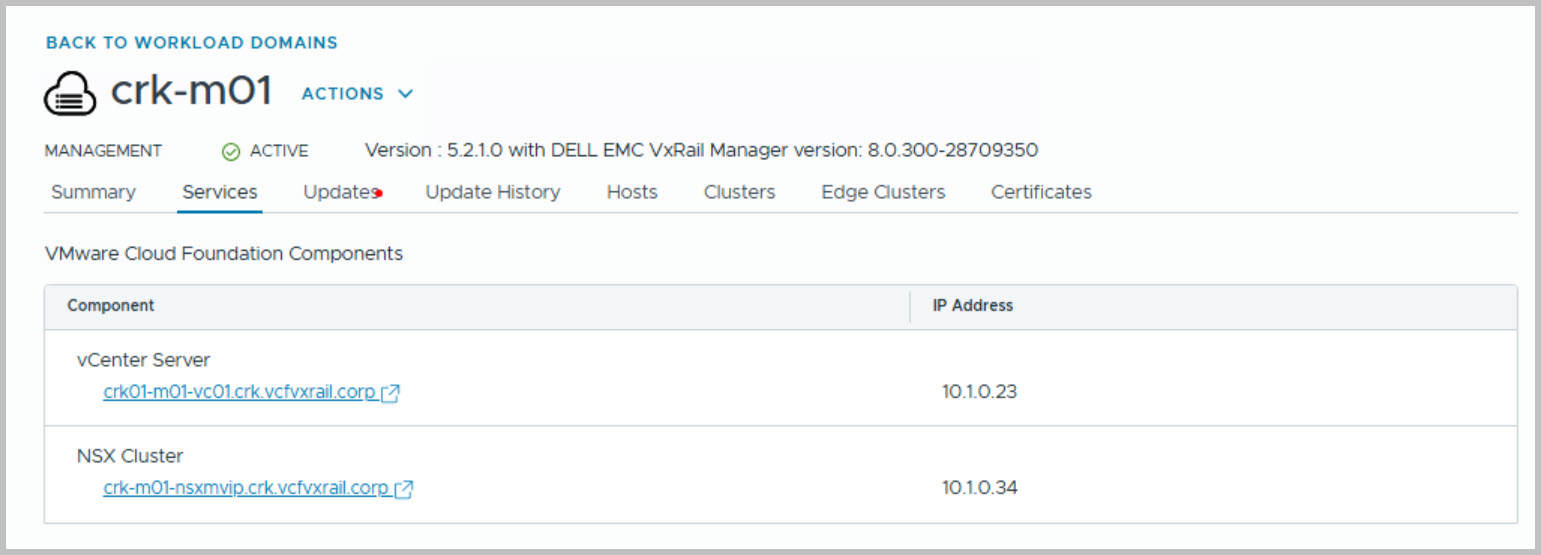Open the Certificates tab
This screenshot has height=555, width=1541.
tap(1041, 192)
